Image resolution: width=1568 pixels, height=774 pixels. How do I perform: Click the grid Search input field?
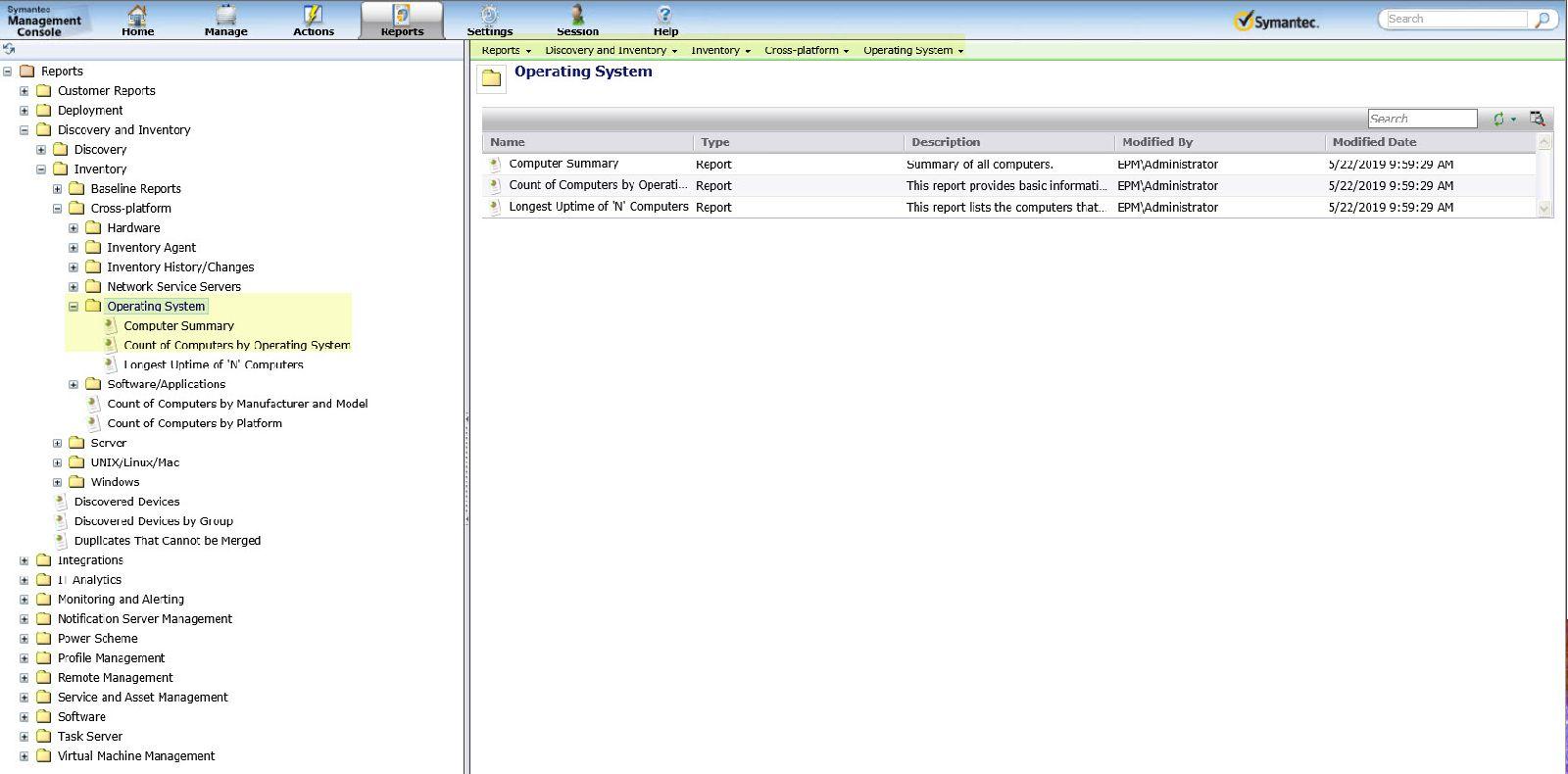[x=1422, y=119]
